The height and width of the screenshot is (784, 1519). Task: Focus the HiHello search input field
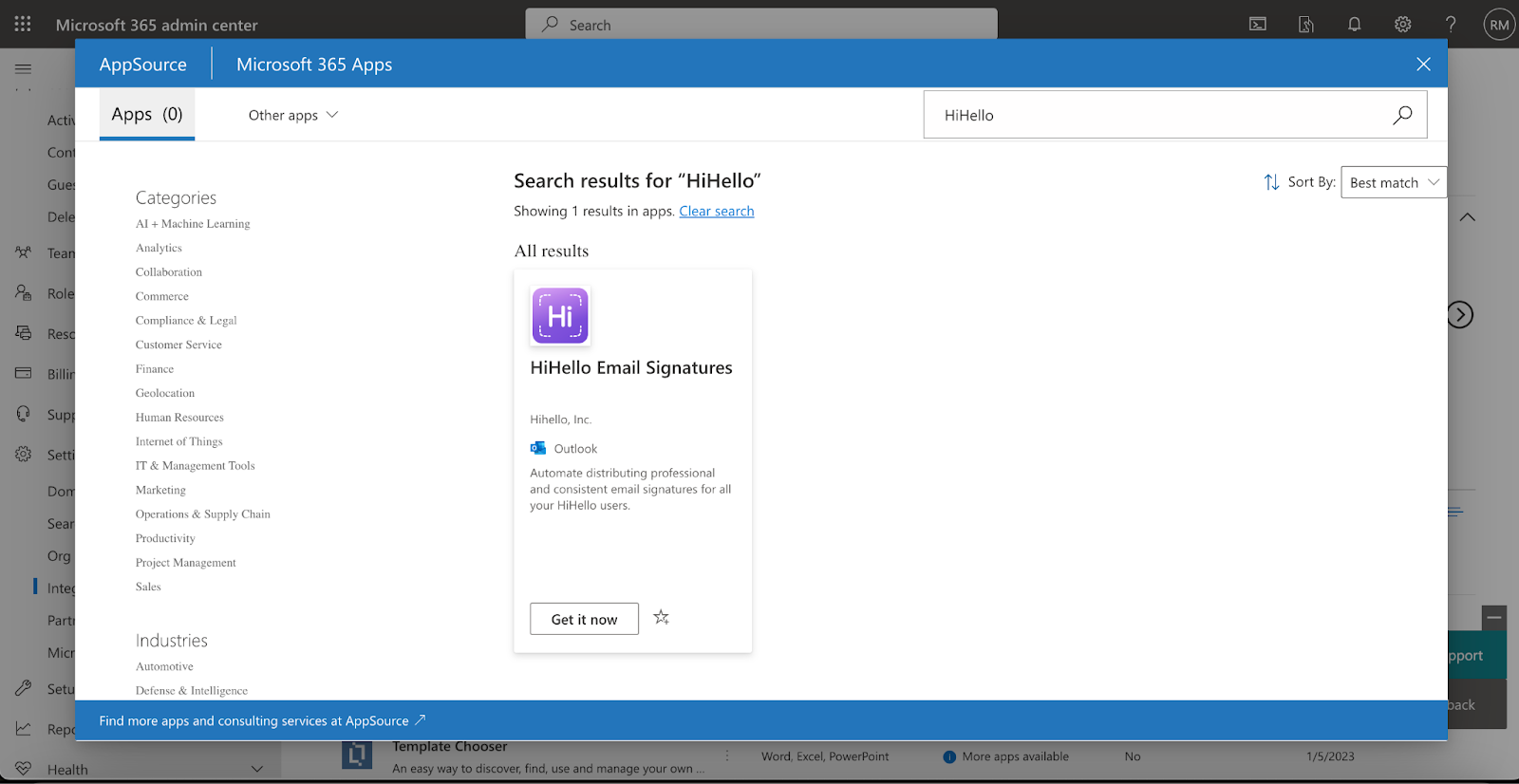tap(1175, 115)
